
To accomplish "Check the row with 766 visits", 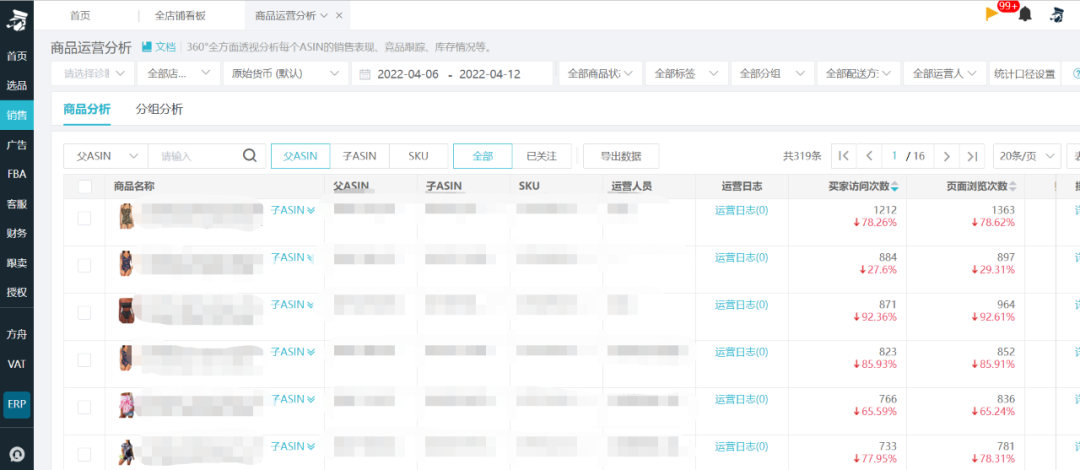I will click(84, 407).
